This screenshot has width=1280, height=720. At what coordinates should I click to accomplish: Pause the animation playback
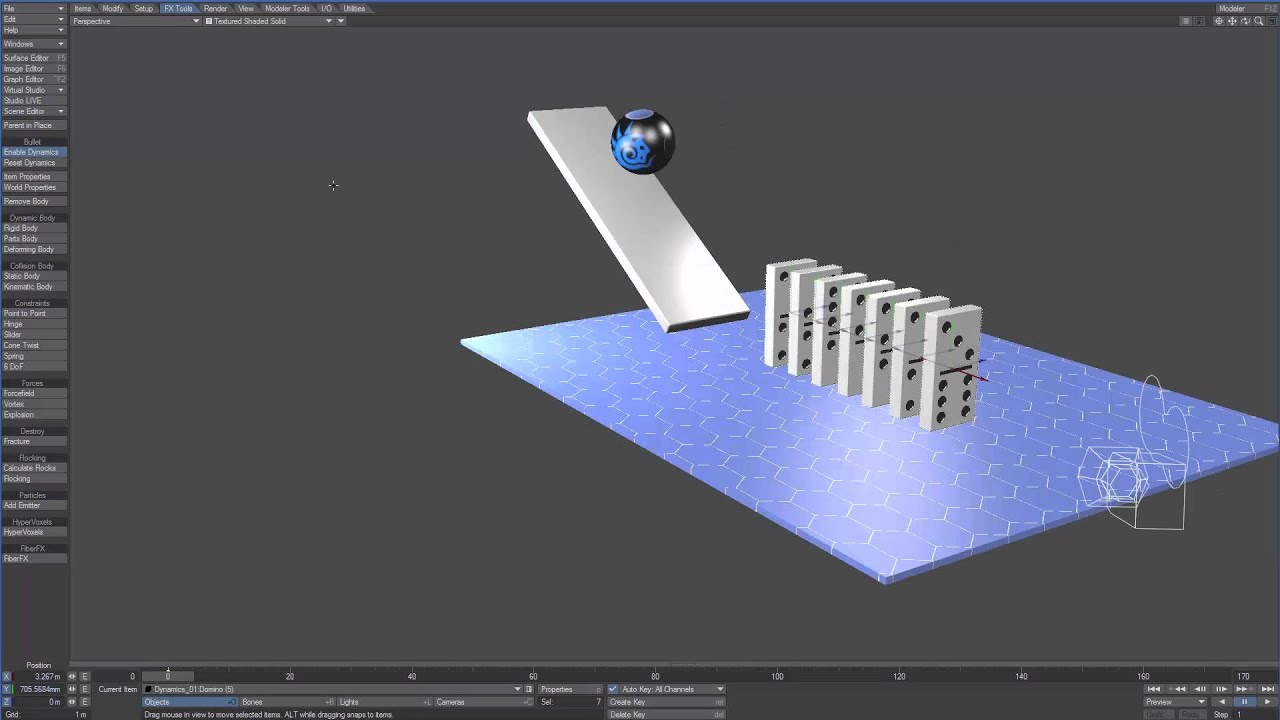pyautogui.click(x=1245, y=702)
